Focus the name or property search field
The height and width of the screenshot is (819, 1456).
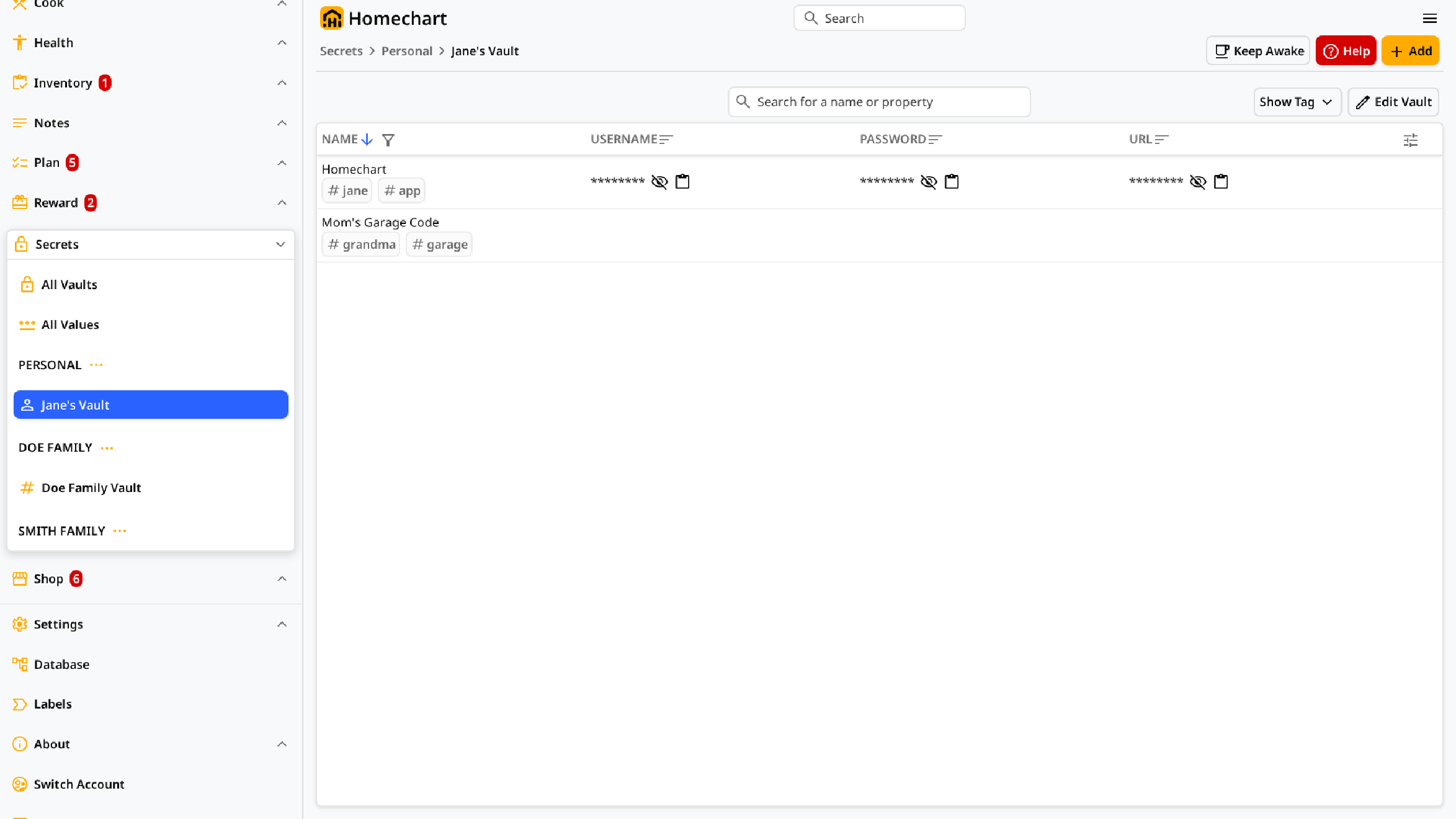879,102
